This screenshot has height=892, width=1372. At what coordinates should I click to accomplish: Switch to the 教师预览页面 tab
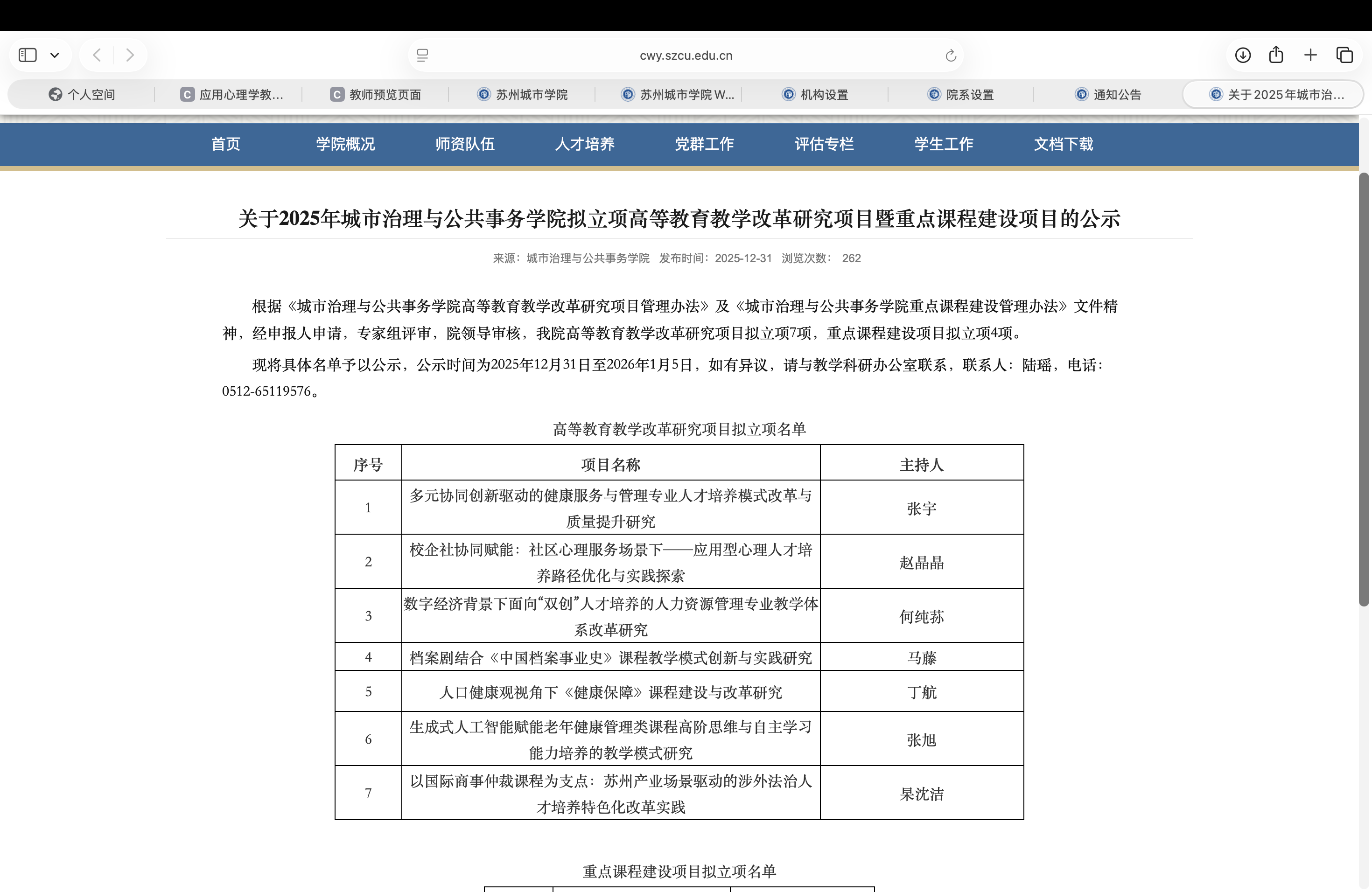tap(376, 95)
